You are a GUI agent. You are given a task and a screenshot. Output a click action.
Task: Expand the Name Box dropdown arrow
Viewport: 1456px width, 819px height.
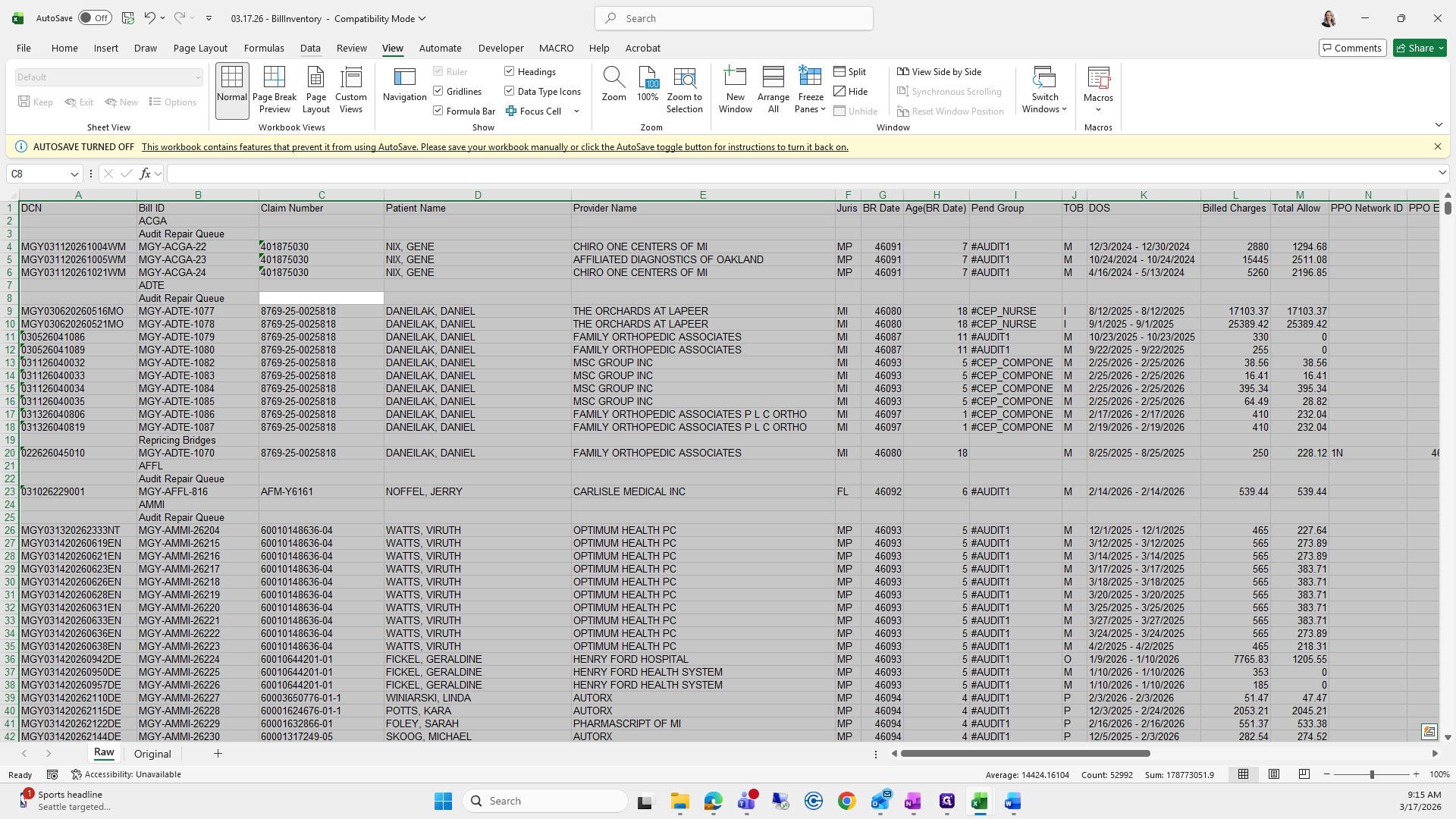pos(74,174)
